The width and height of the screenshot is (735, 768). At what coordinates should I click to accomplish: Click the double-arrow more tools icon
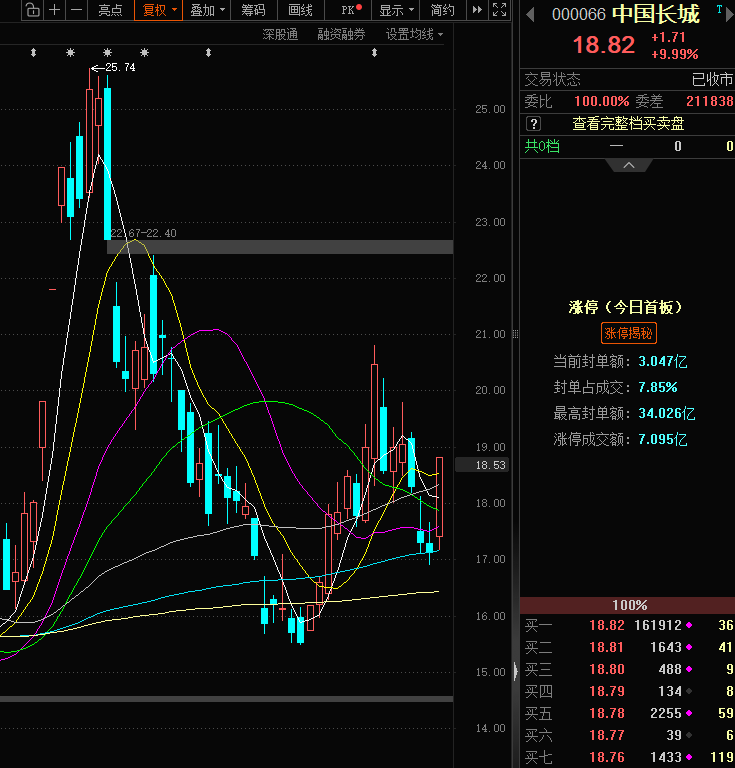coord(477,10)
